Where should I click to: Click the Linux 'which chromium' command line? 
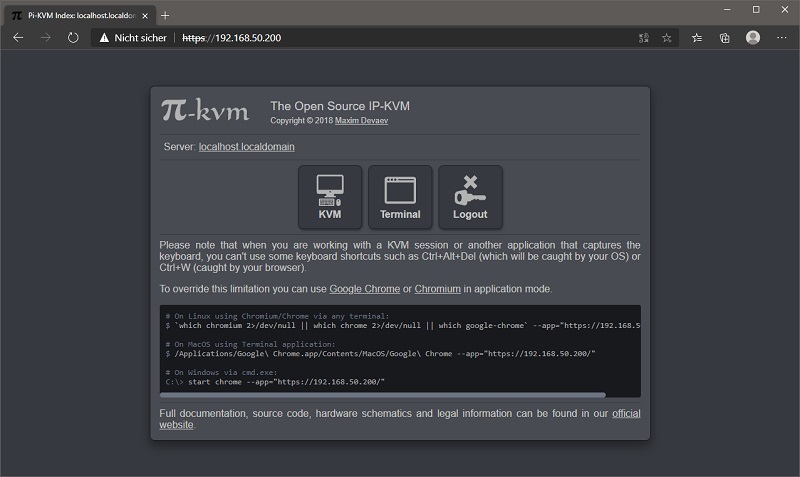tap(403, 325)
